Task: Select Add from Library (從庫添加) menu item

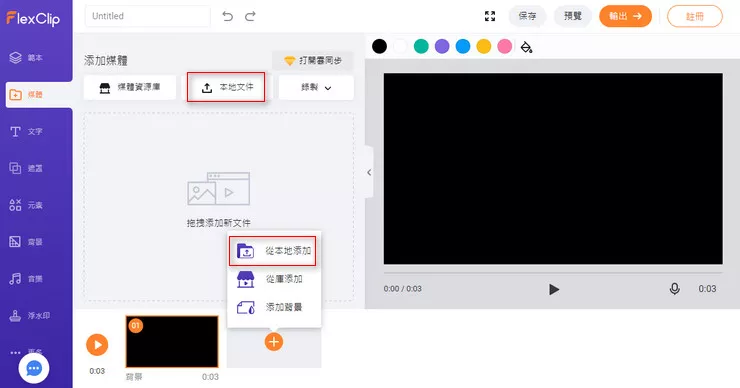Action: point(274,279)
